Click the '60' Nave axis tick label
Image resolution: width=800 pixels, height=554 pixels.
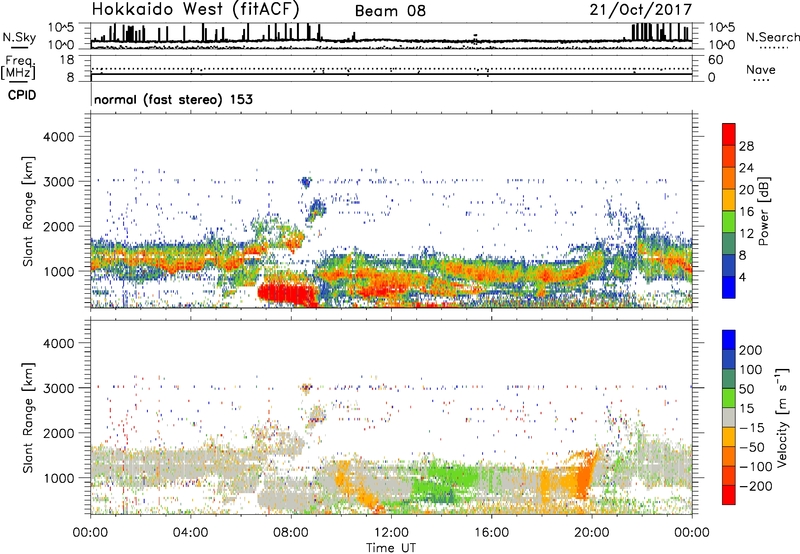[x=716, y=60]
